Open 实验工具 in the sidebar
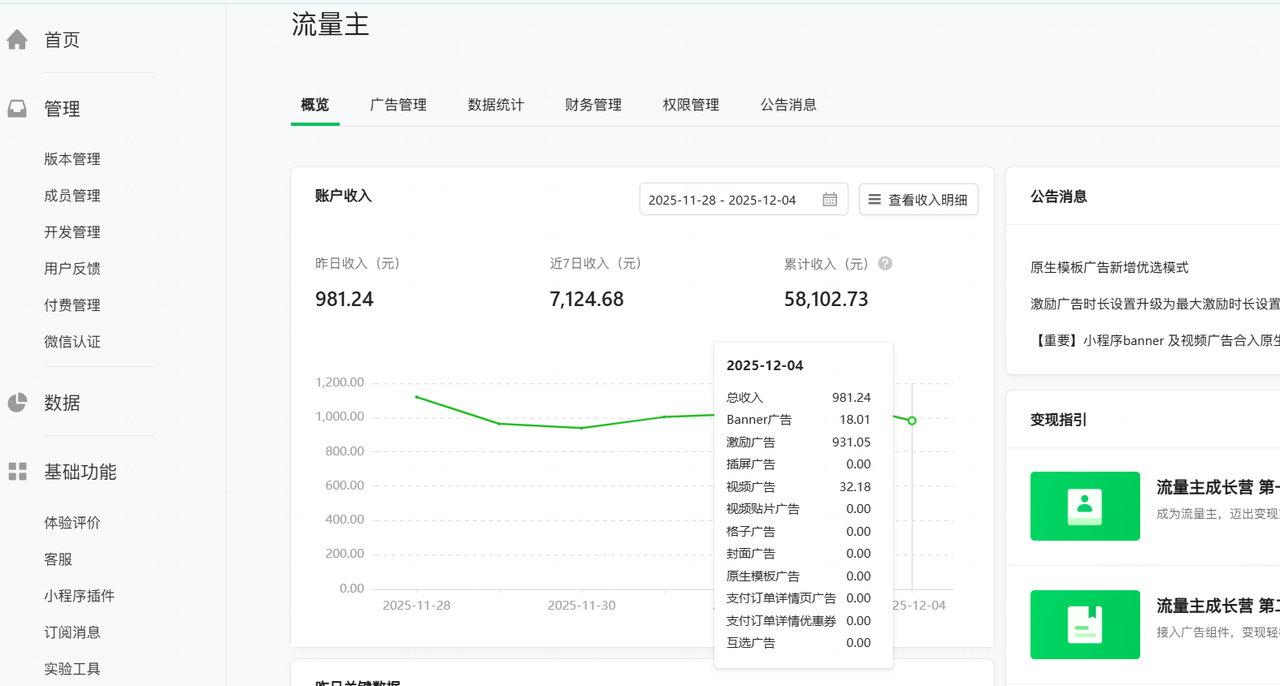Viewport: 1280px width, 686px height. 72,669
